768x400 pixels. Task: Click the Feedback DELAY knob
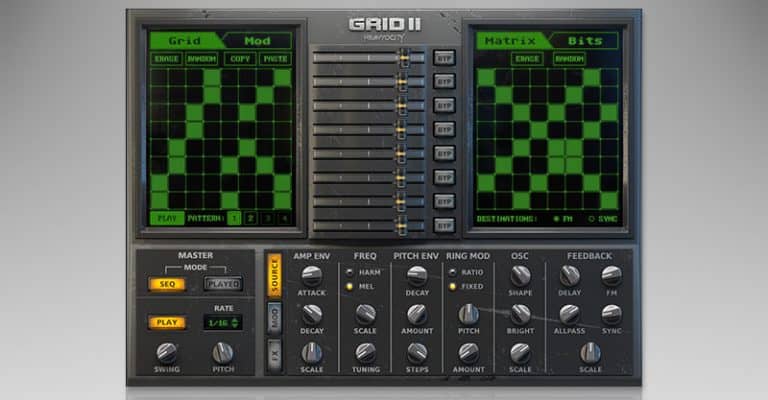[x=570, y=276]
